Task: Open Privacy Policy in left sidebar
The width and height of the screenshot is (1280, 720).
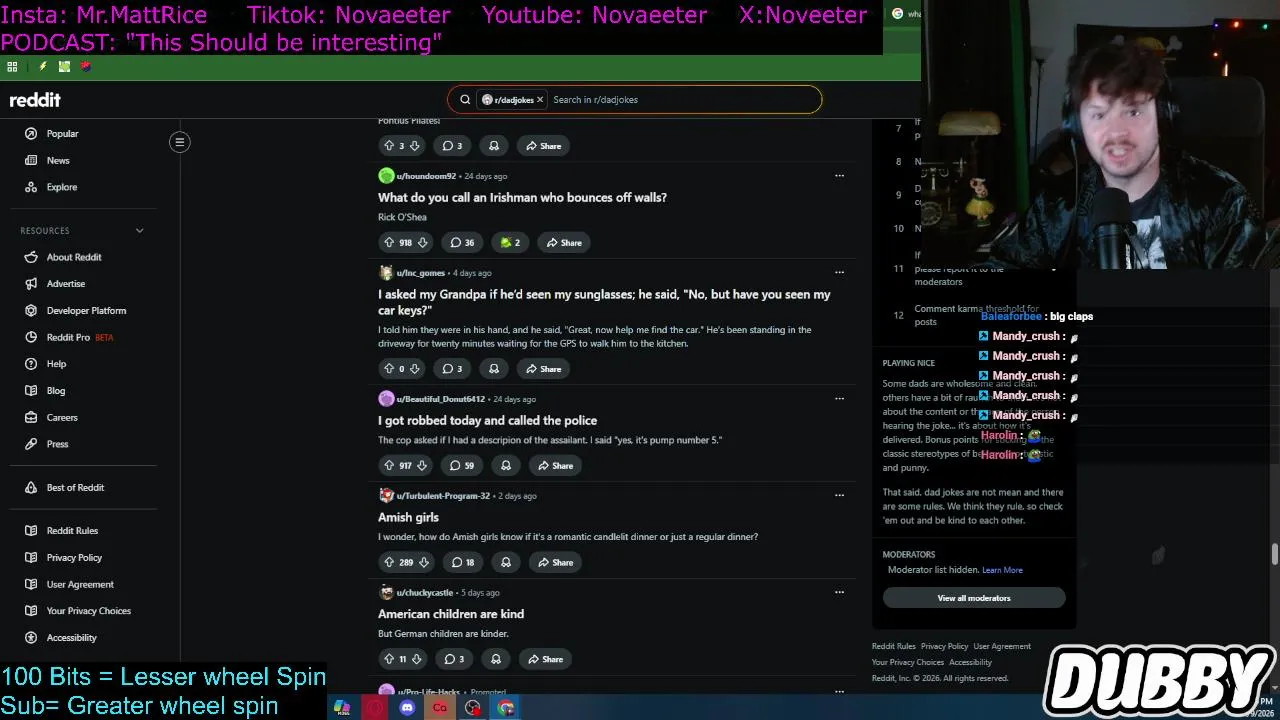Action: tap(74, 558)
